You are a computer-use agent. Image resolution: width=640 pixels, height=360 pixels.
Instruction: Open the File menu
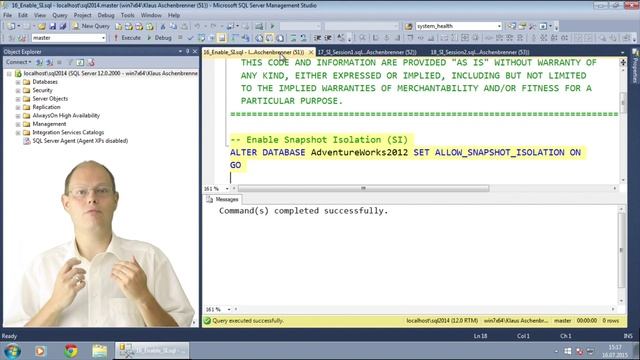click(7, 15)
